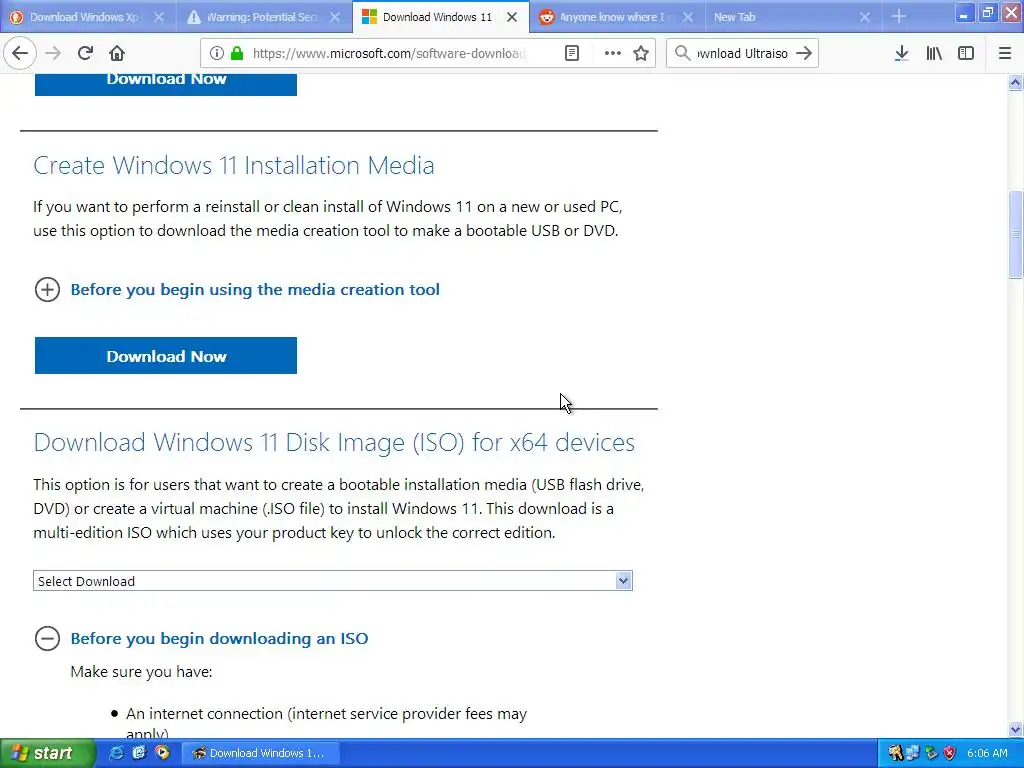Open the Downloads panel arrow
The image size is (1024, 768).
tap(901, 54)
